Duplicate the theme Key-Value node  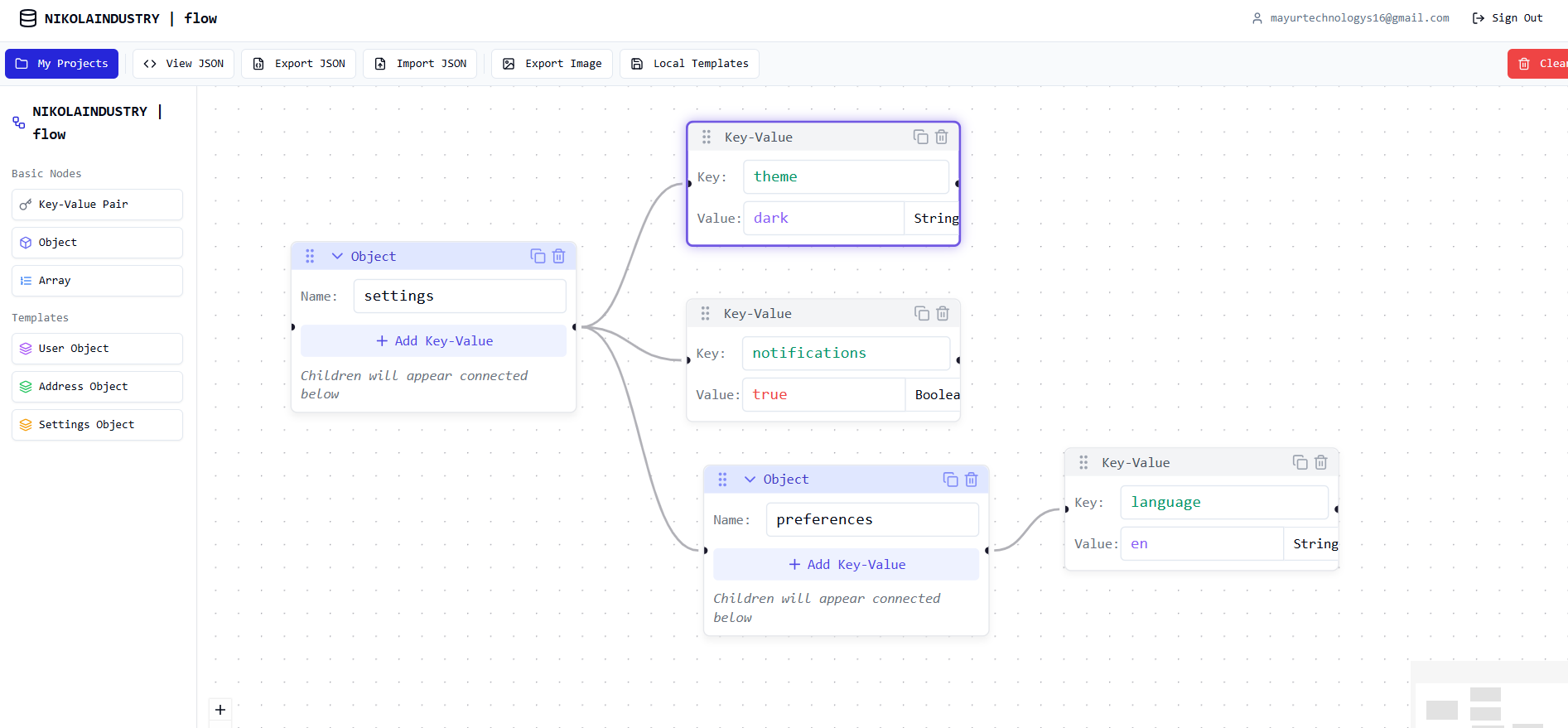[x=920, y=137]
